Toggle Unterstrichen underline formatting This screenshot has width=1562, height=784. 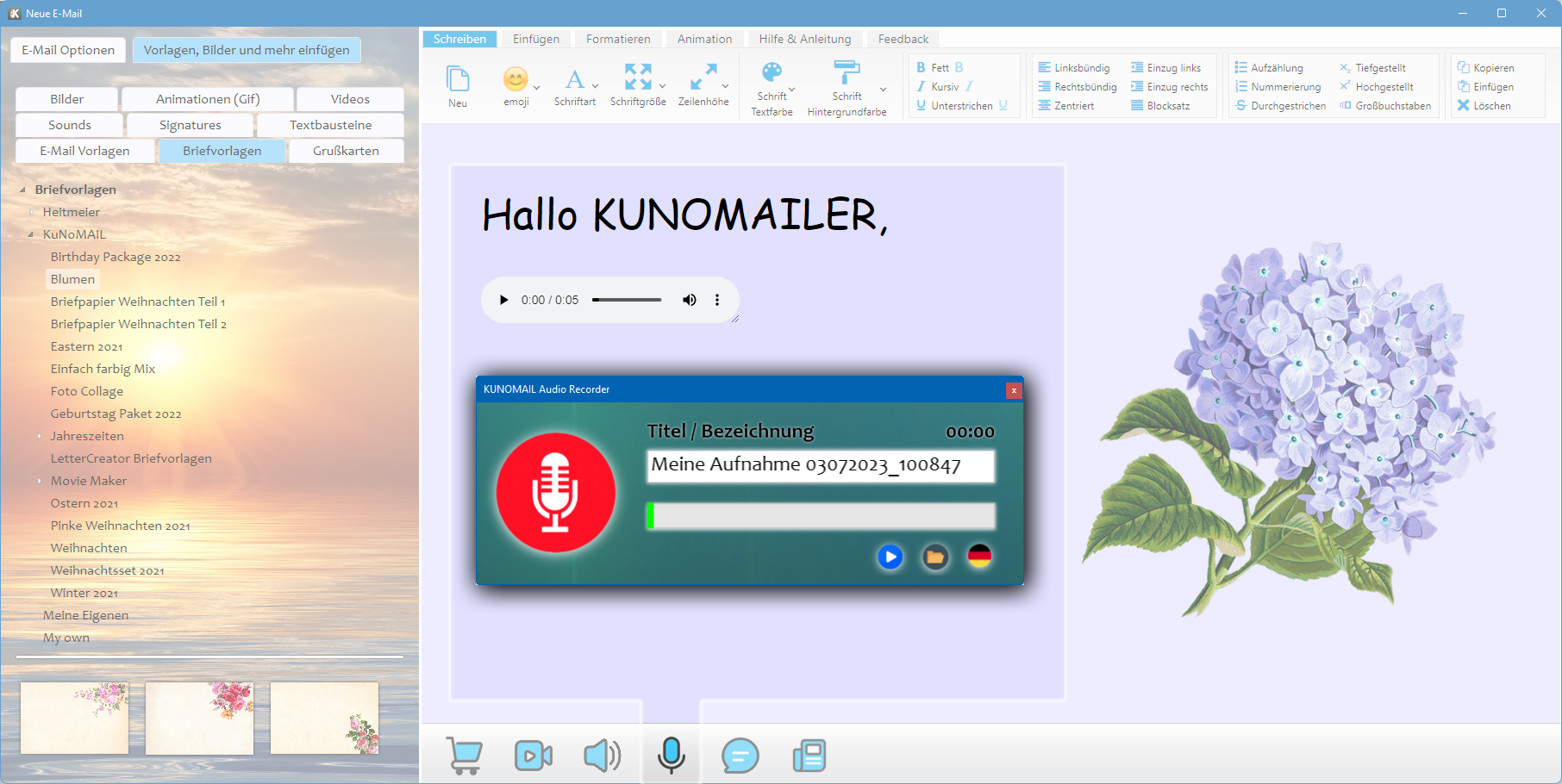tap(961, 105)
